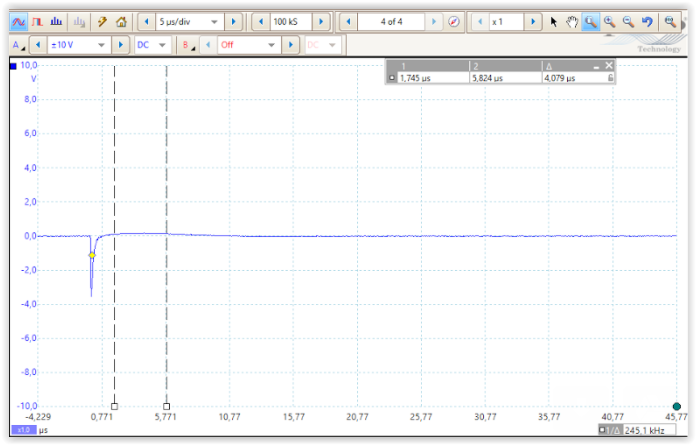Click the undo zoom icon
This screenshot has width=696, height=445.
click(647, 21)
